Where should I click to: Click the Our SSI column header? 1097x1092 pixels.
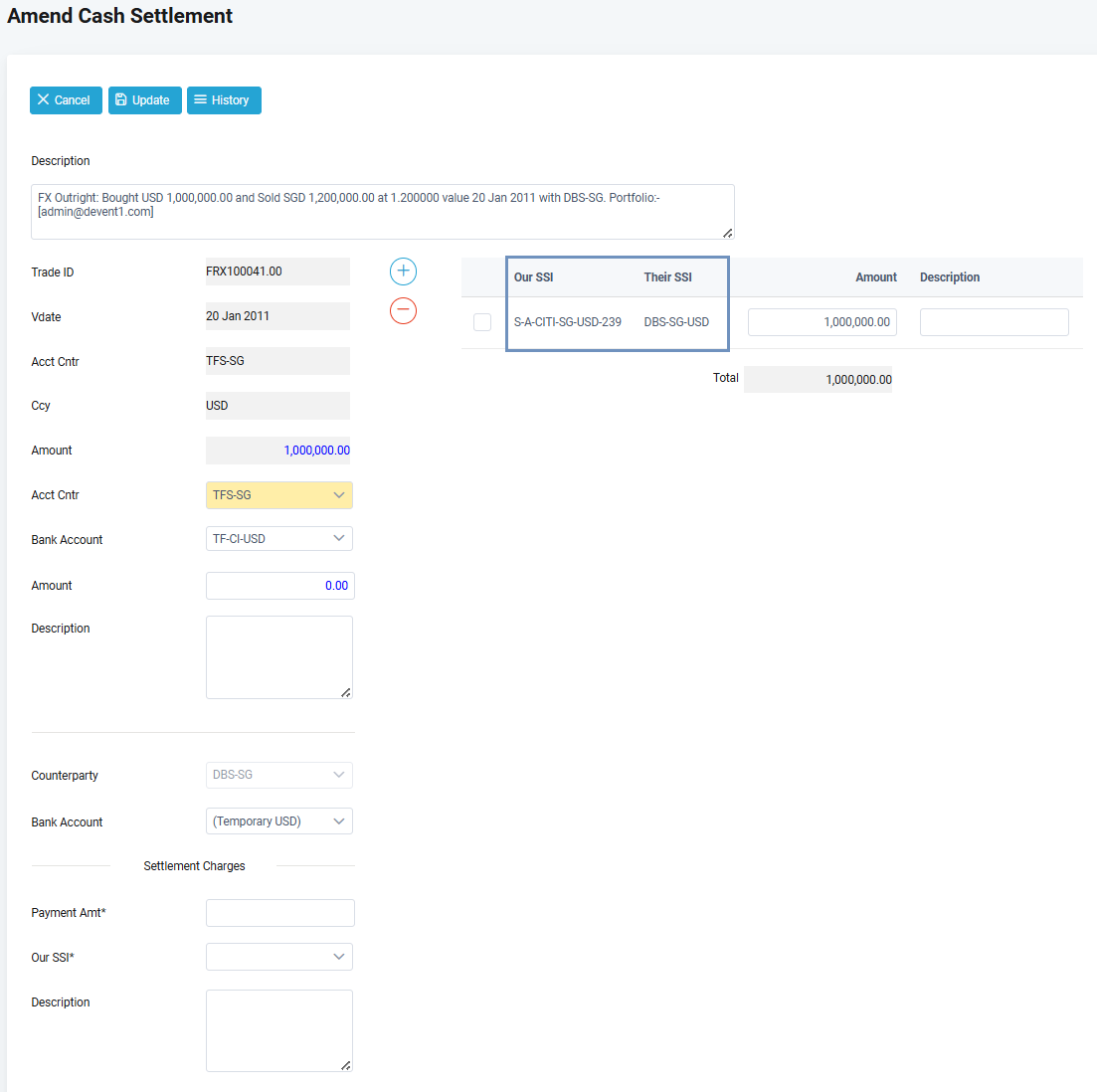tap(533, 277)
